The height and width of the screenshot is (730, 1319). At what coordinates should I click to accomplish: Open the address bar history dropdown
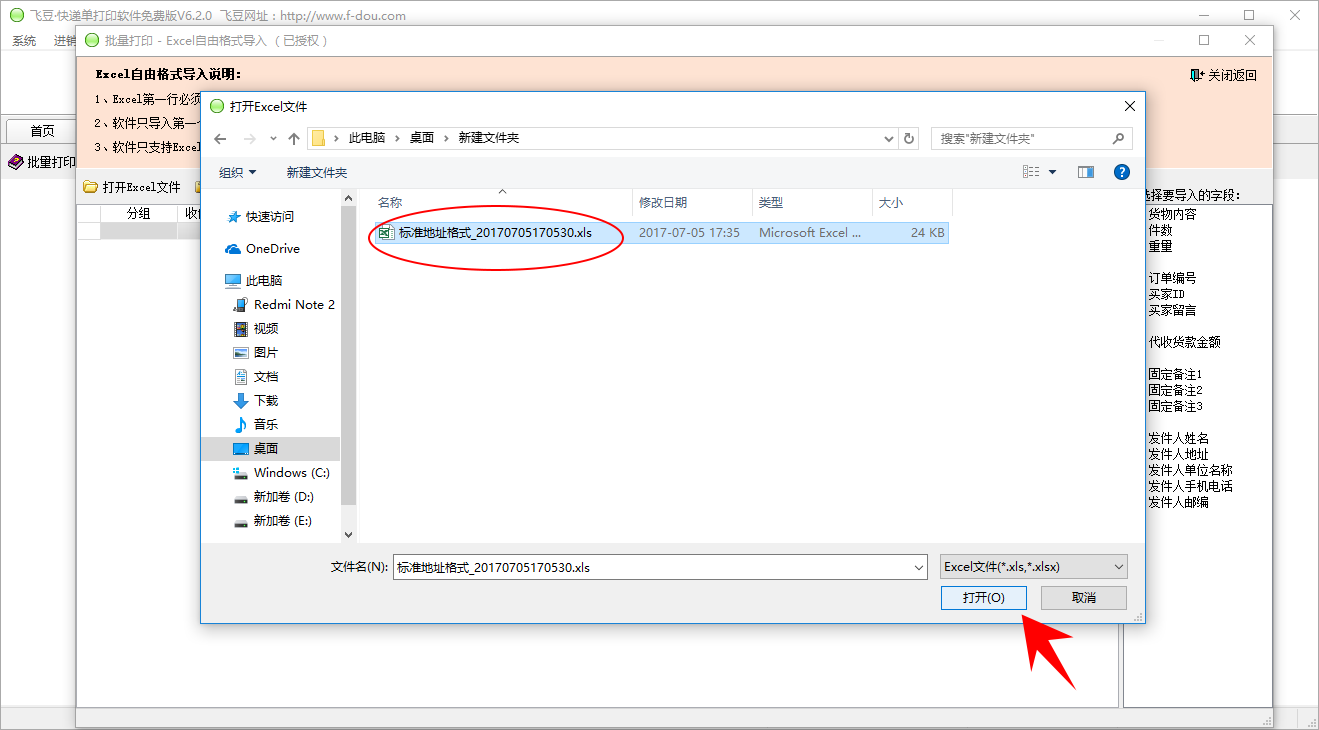click(x=889, y=138)
